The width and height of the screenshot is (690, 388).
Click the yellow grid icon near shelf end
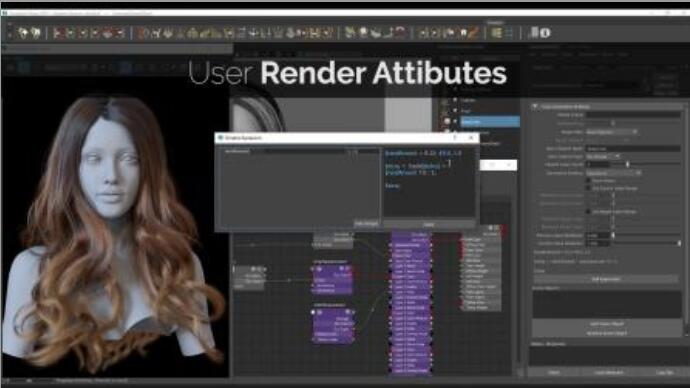(496, 33)
